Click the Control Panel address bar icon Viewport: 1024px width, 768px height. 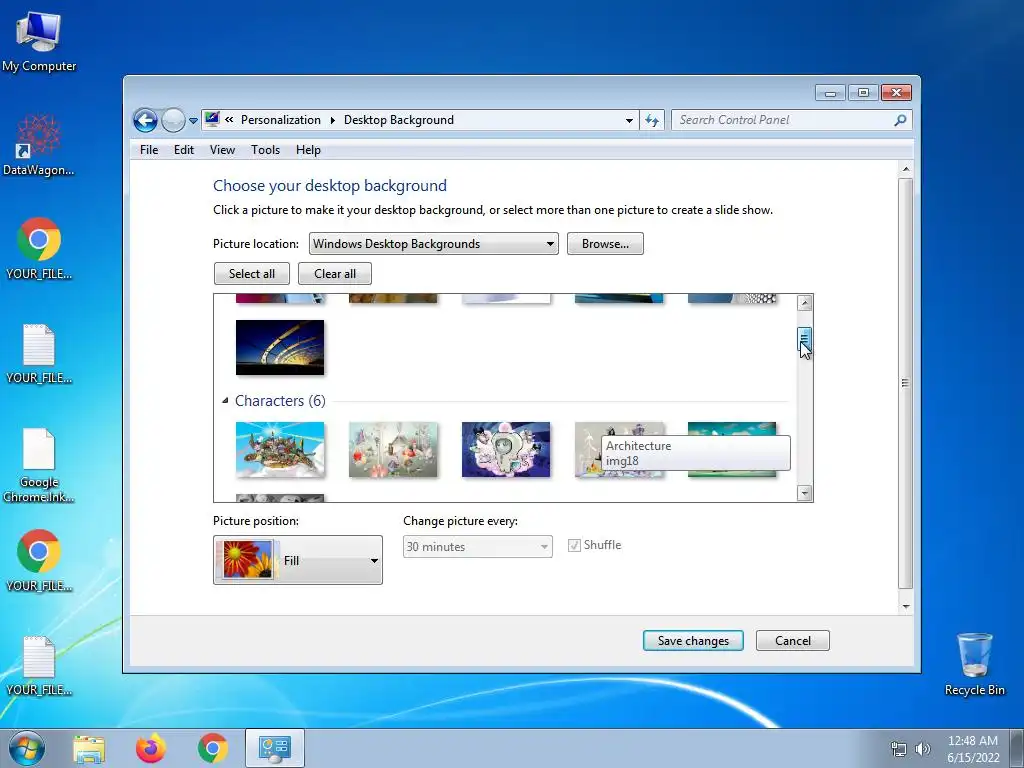click(x=212, y=119)
